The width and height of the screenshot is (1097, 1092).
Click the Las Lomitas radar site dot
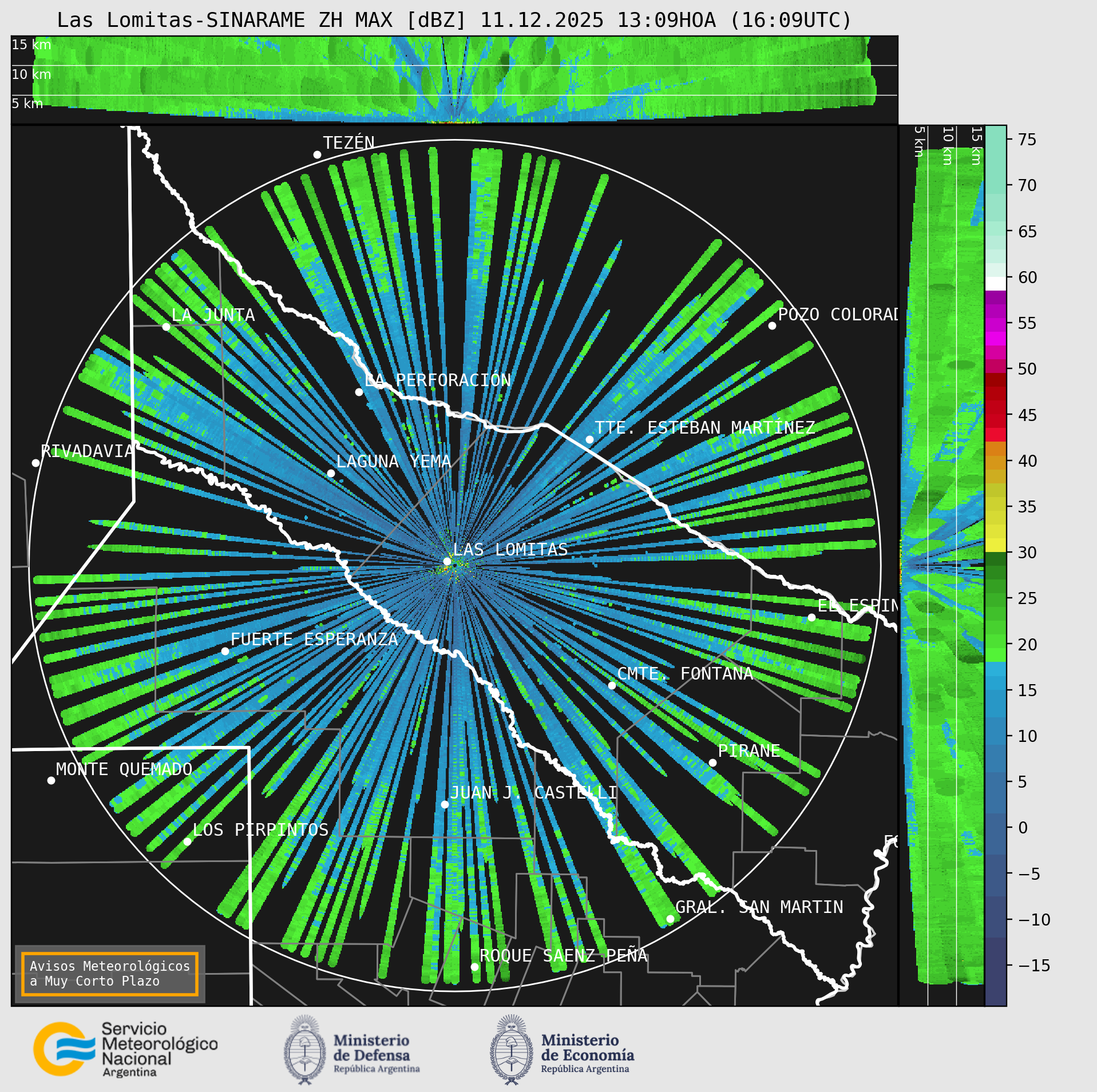[x=447, y=561]
